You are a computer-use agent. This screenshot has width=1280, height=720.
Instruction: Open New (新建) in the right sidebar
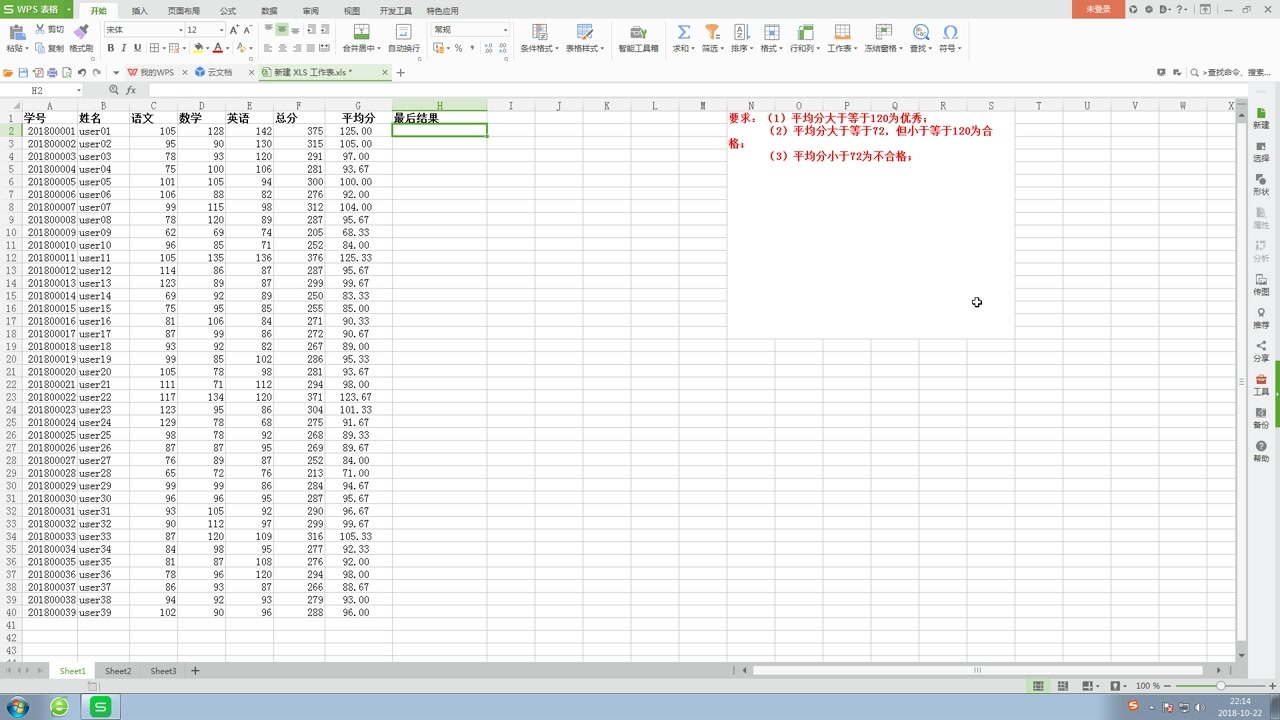click(1261, 118)
